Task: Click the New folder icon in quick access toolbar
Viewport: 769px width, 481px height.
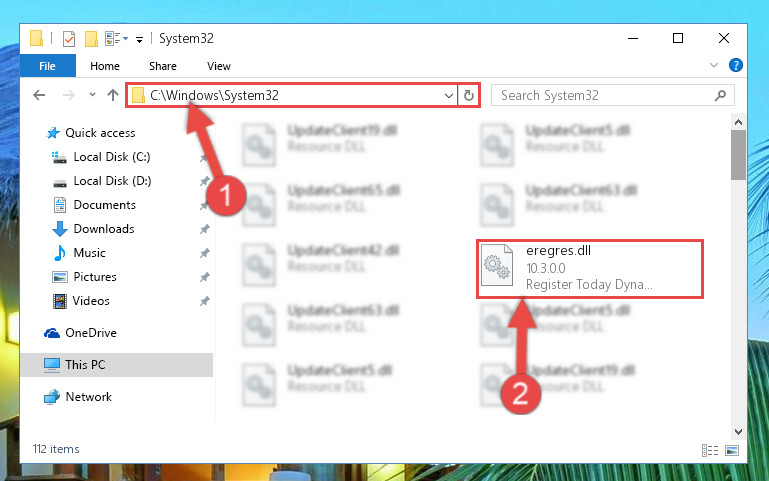Action: point(91,38)
